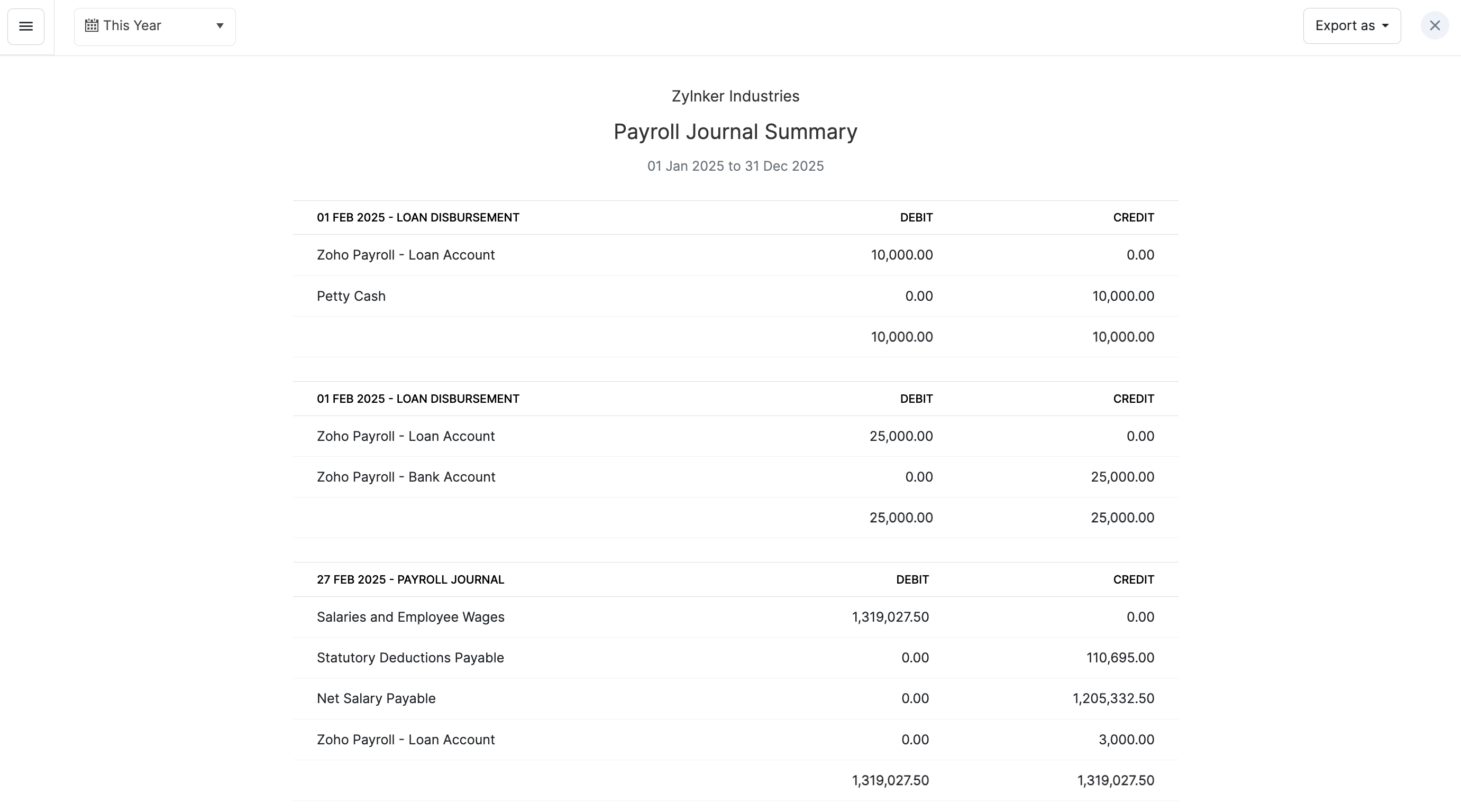1461x812 pixels.
Task: Click the 1,319,027.50 Salaries debit amount
Action: 890,617
